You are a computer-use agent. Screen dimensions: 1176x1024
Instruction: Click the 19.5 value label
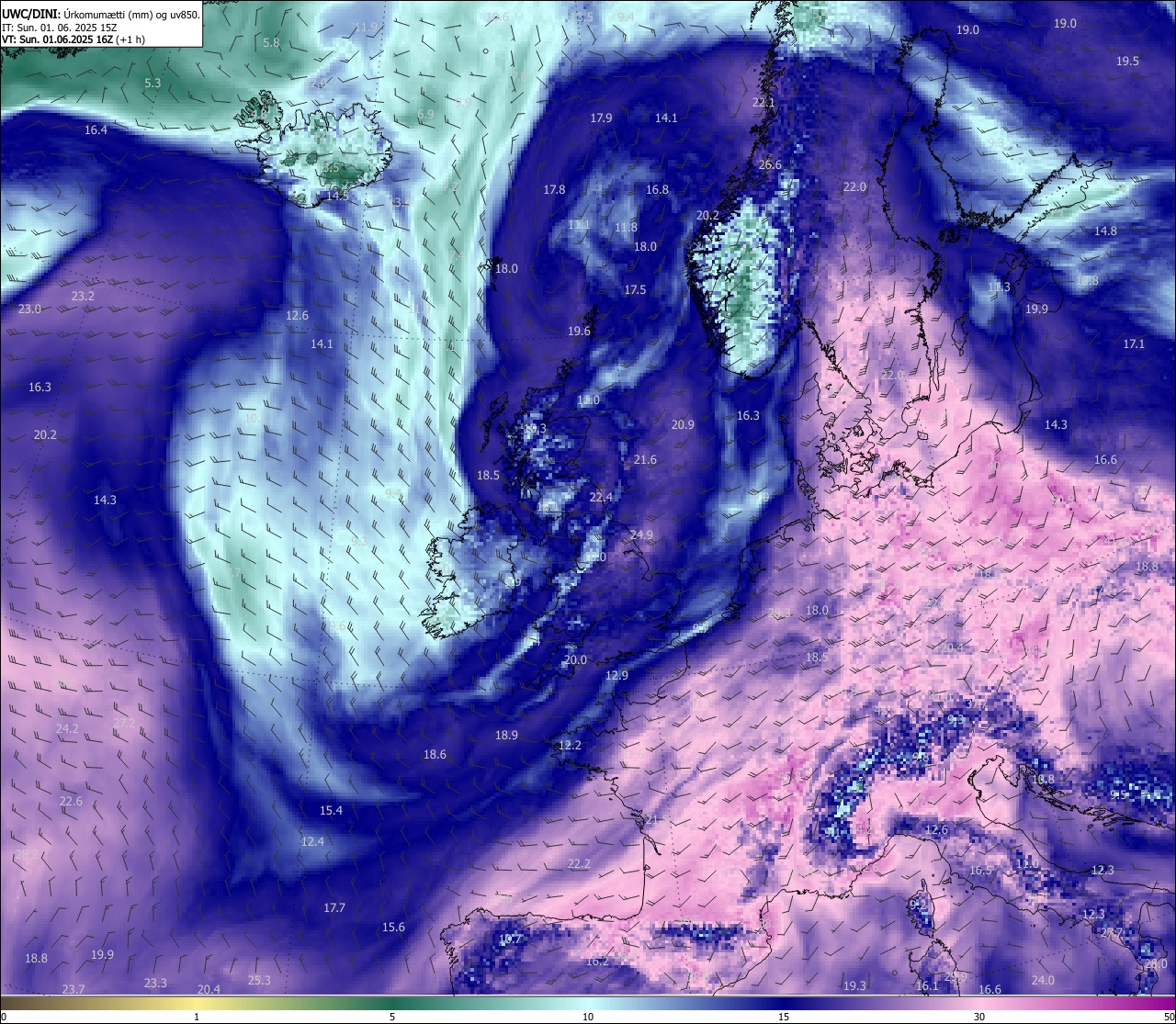coord(1127,62)
